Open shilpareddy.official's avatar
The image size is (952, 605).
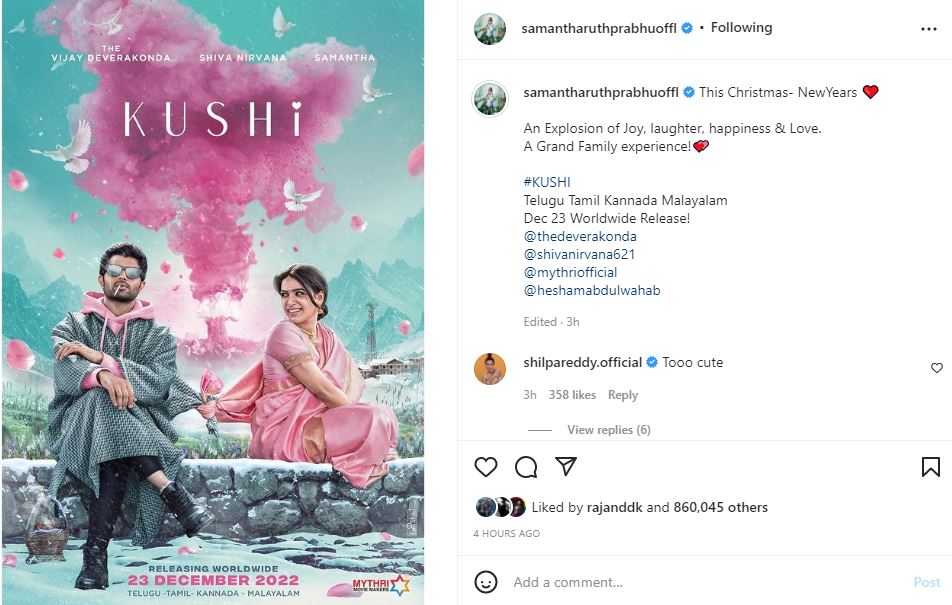click(490, 369)
